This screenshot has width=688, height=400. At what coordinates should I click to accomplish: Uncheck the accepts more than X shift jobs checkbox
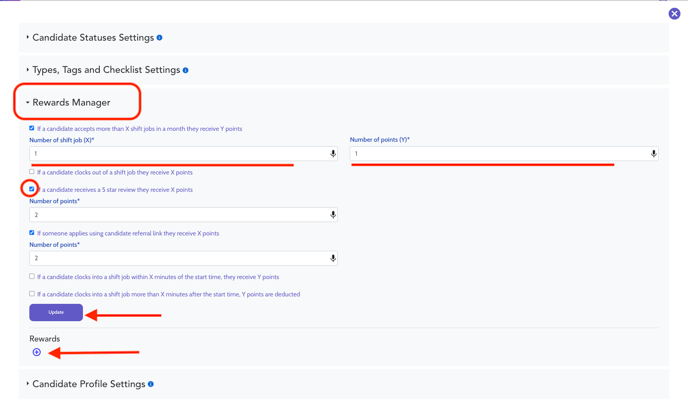coord(32,128)
